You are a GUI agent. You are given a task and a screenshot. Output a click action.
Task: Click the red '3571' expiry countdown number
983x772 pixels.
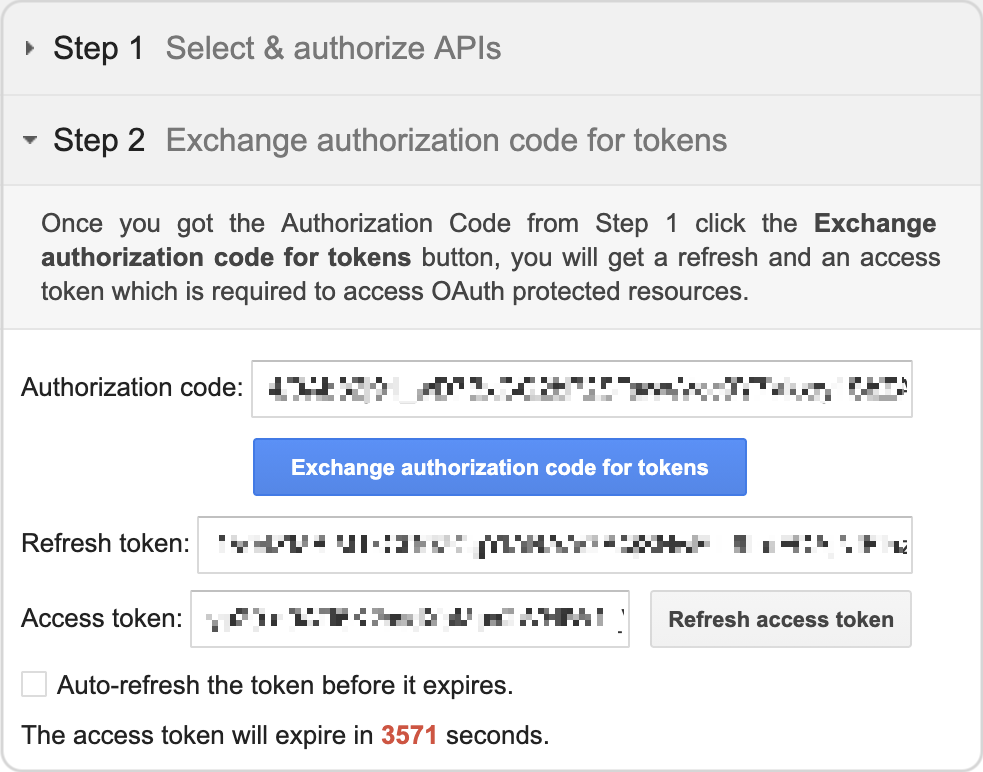click(409, 735)
